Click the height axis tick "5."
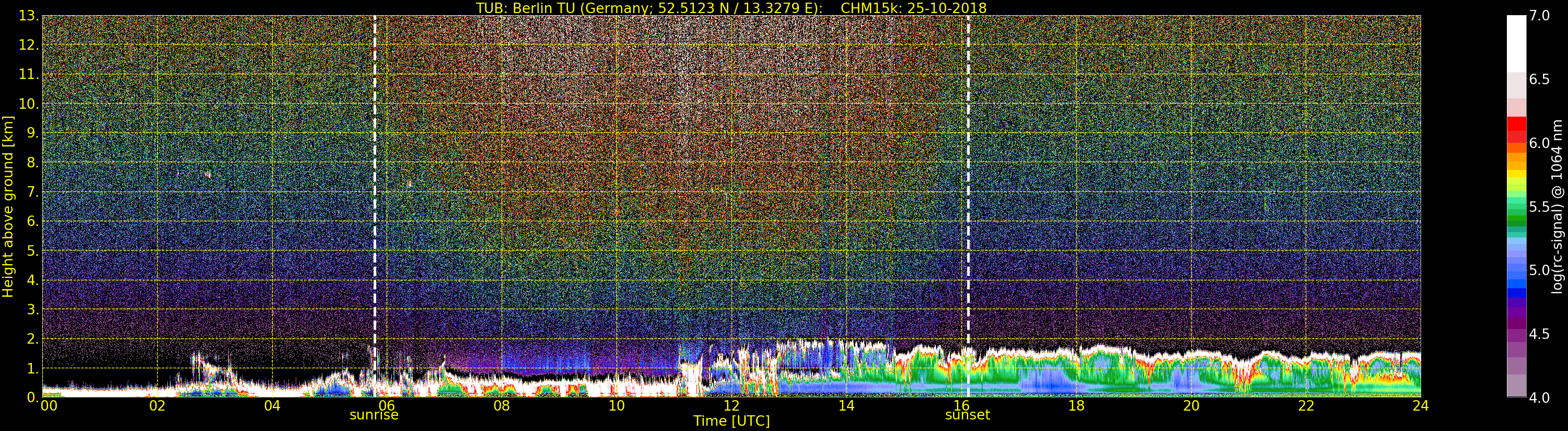Screen dimensions: 1568x431 point(33,251)
